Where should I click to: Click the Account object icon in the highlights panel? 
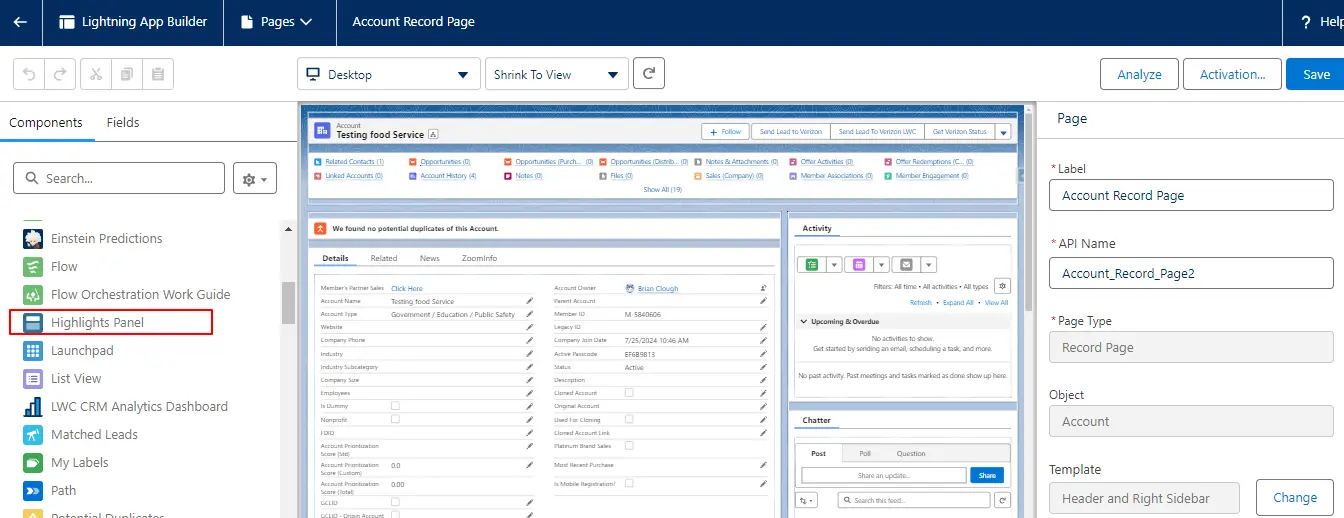pos(322,130)
